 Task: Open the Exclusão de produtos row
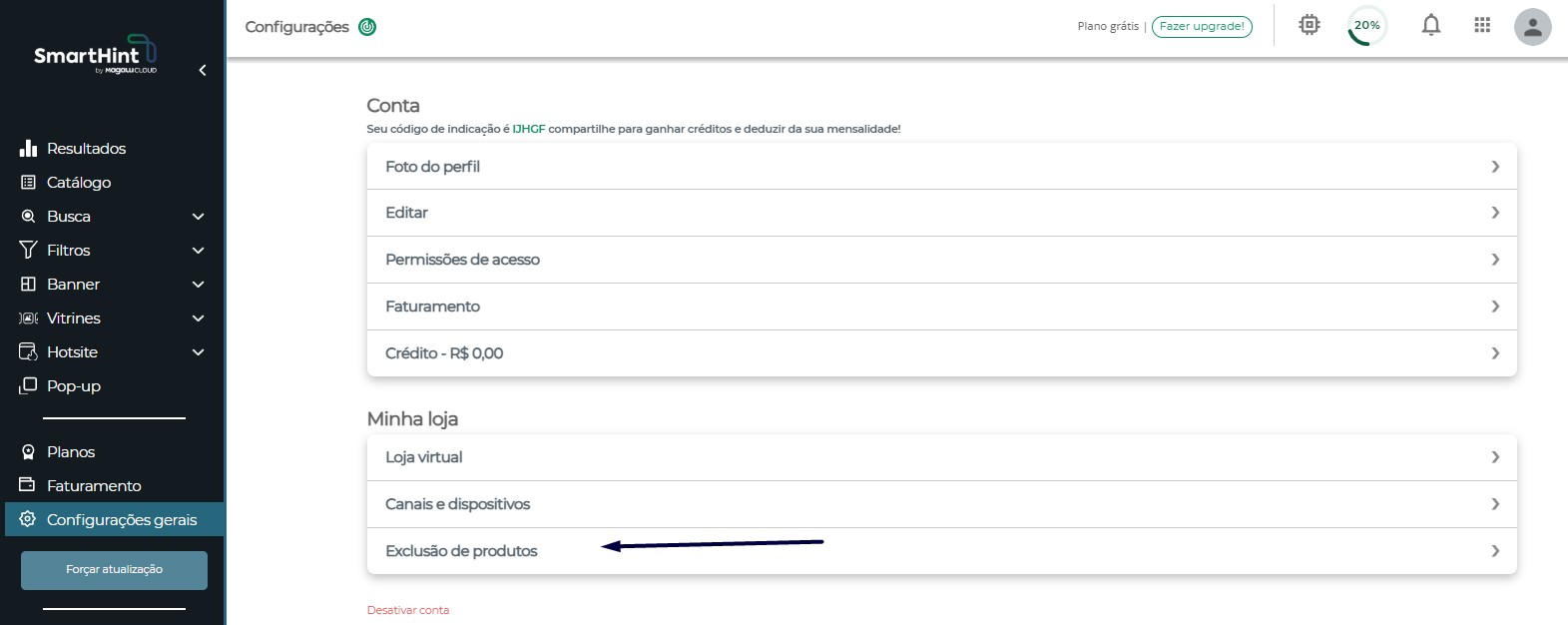(x=942, y=551)
